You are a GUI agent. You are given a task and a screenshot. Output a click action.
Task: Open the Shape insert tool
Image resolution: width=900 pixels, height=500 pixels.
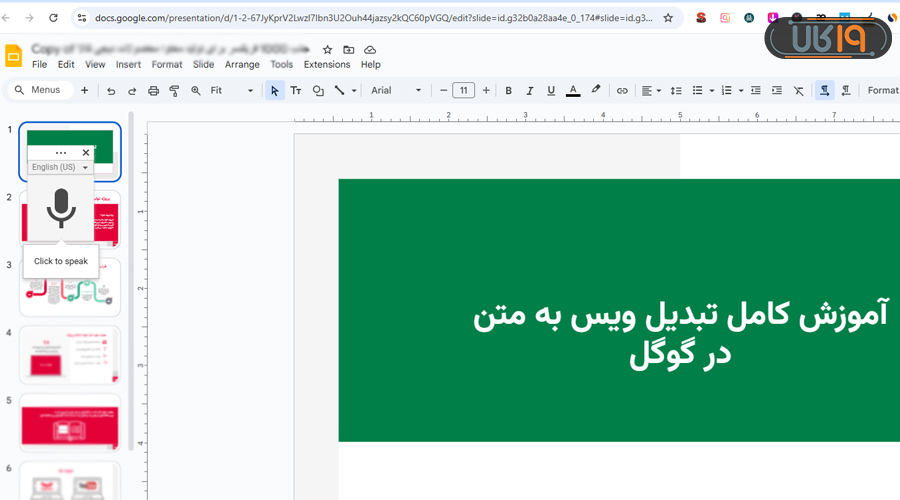click(x=318, y=91)
